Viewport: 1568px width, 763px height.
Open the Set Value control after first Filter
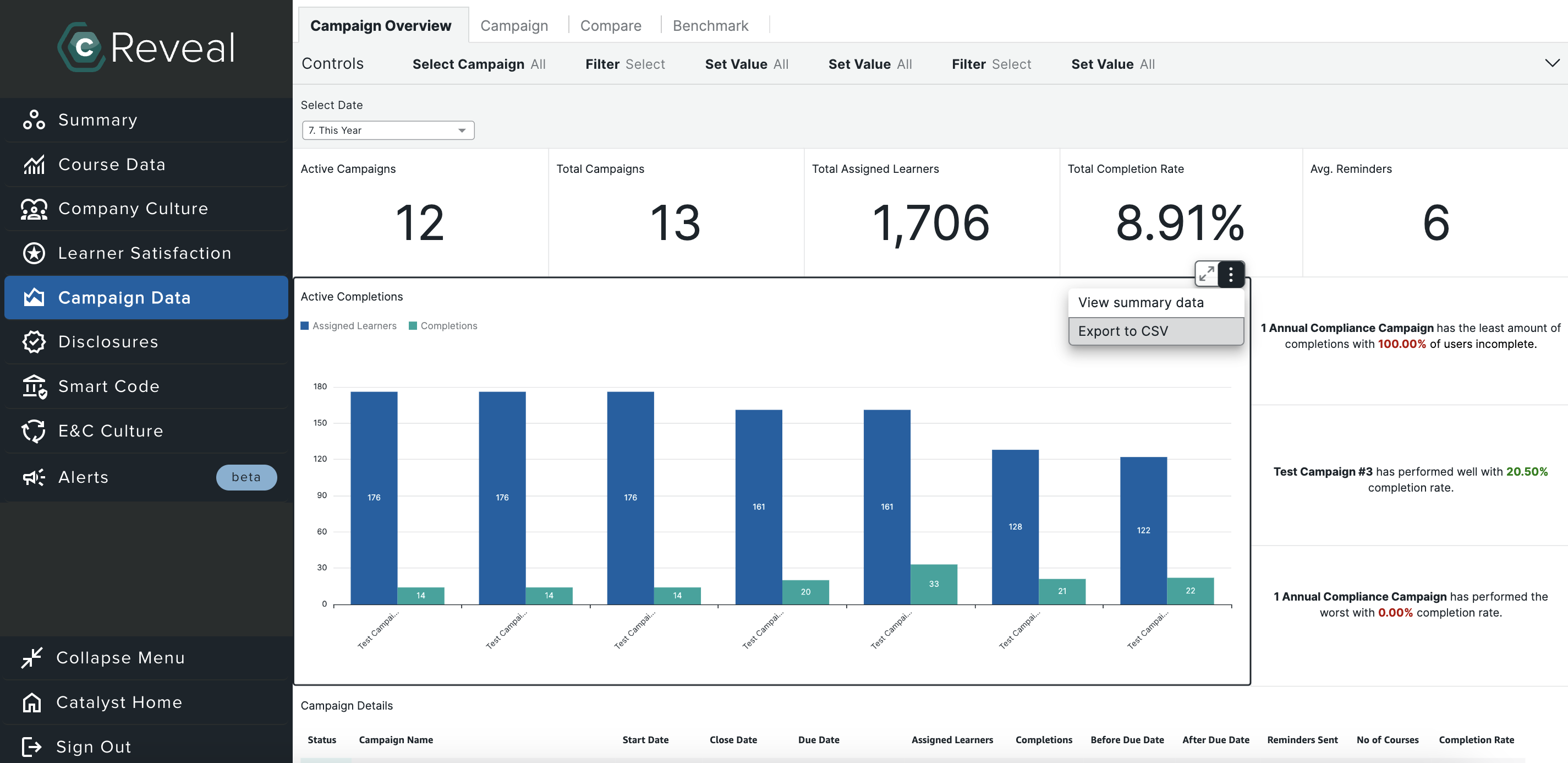click(x=746, y=64)
